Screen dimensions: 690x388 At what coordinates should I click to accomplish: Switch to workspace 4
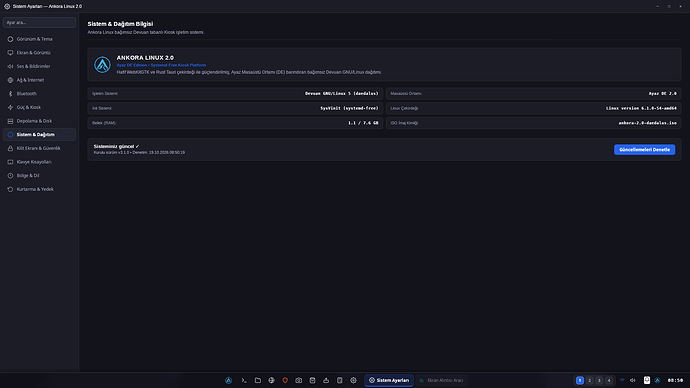(609, 381)
